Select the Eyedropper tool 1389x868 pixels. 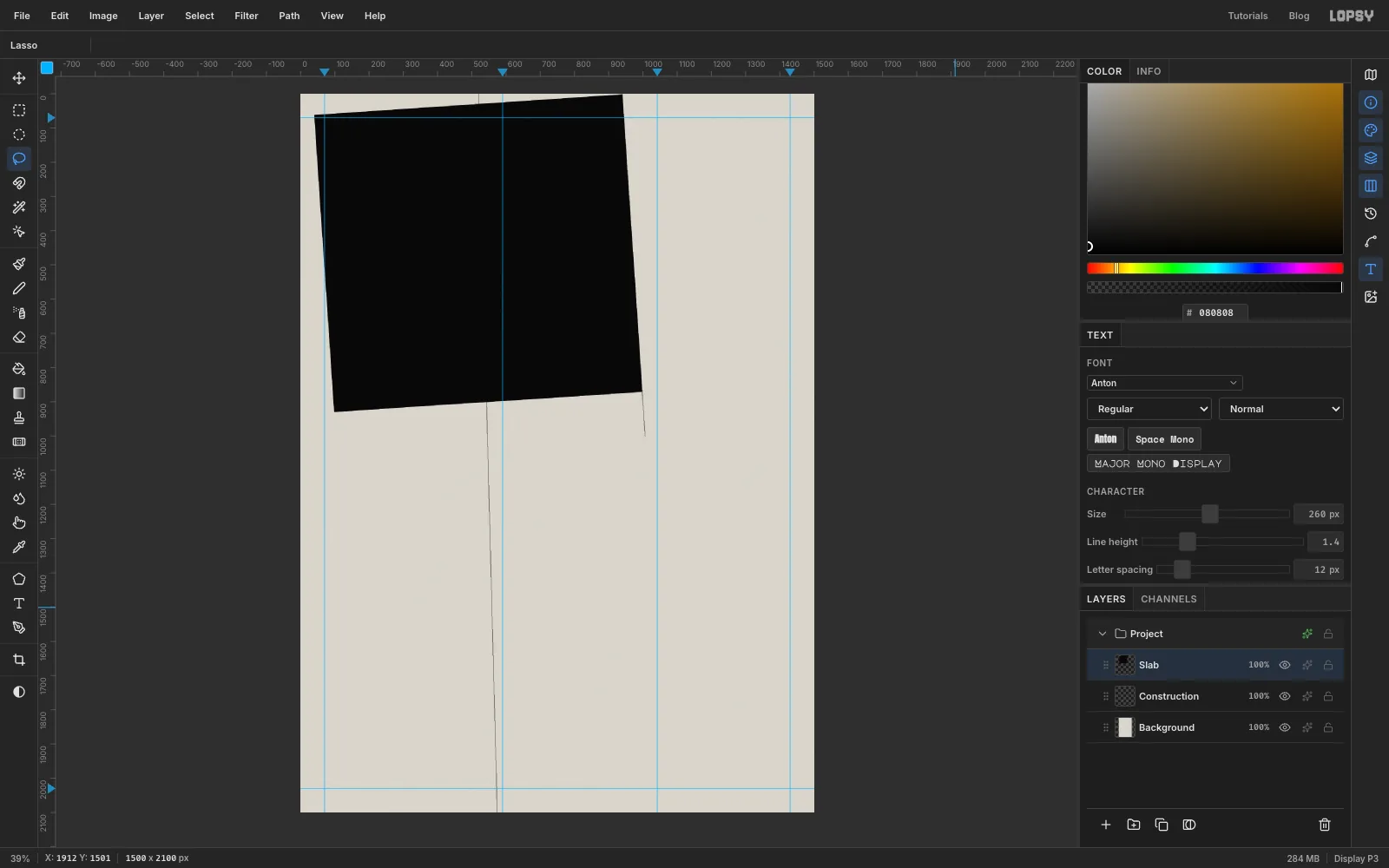coord(19,547)
